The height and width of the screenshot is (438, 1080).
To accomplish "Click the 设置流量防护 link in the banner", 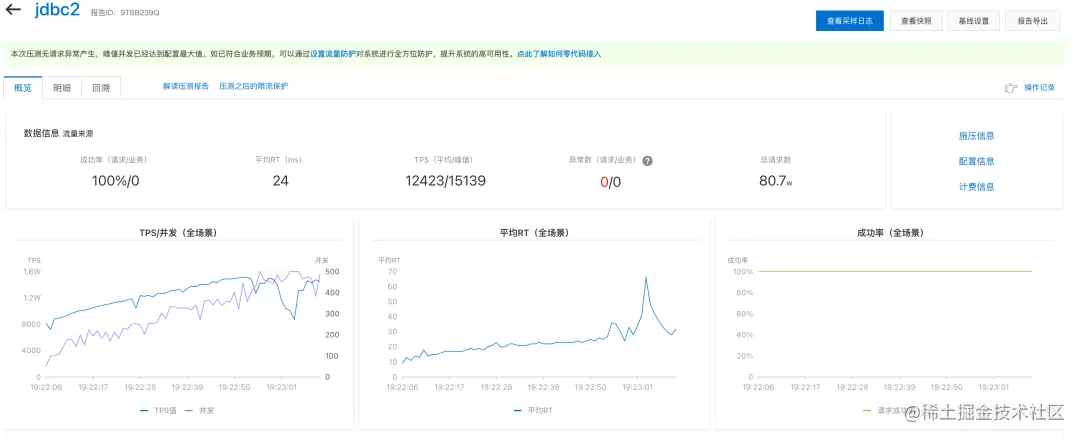I will [x=333, y=53].
